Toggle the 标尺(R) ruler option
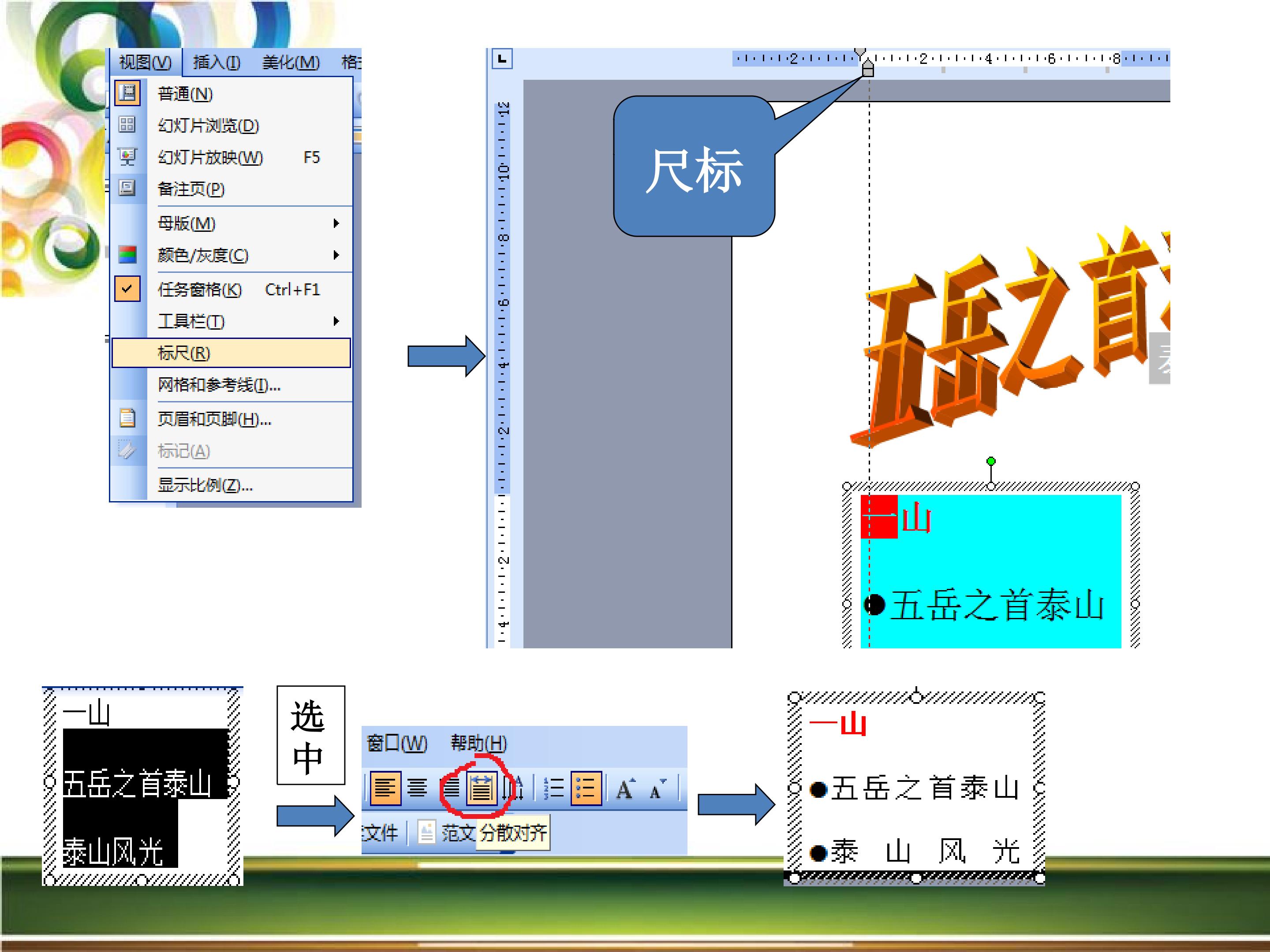 coord(231,353)
